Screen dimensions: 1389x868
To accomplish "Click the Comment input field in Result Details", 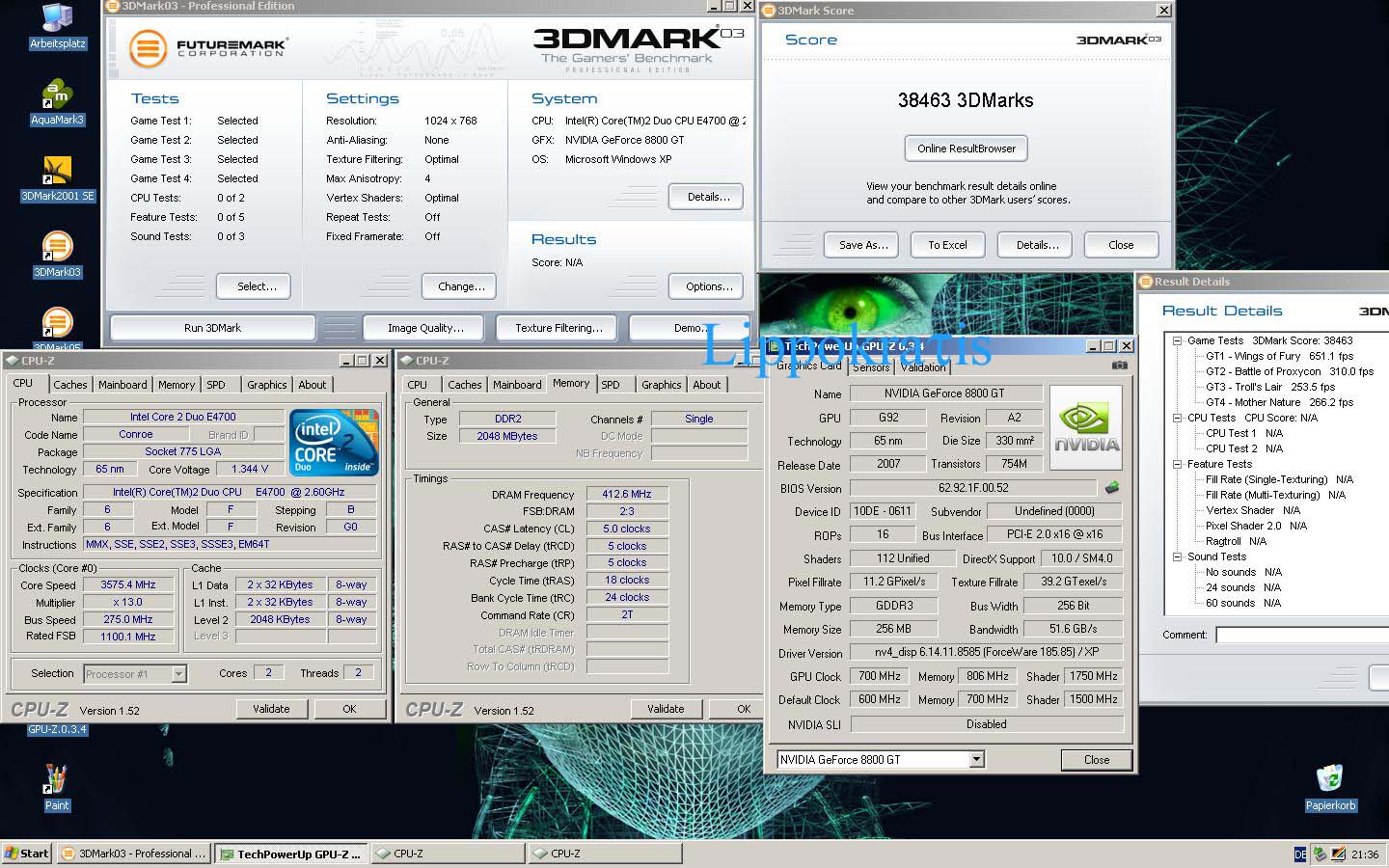I will (x=1302, y=635).
